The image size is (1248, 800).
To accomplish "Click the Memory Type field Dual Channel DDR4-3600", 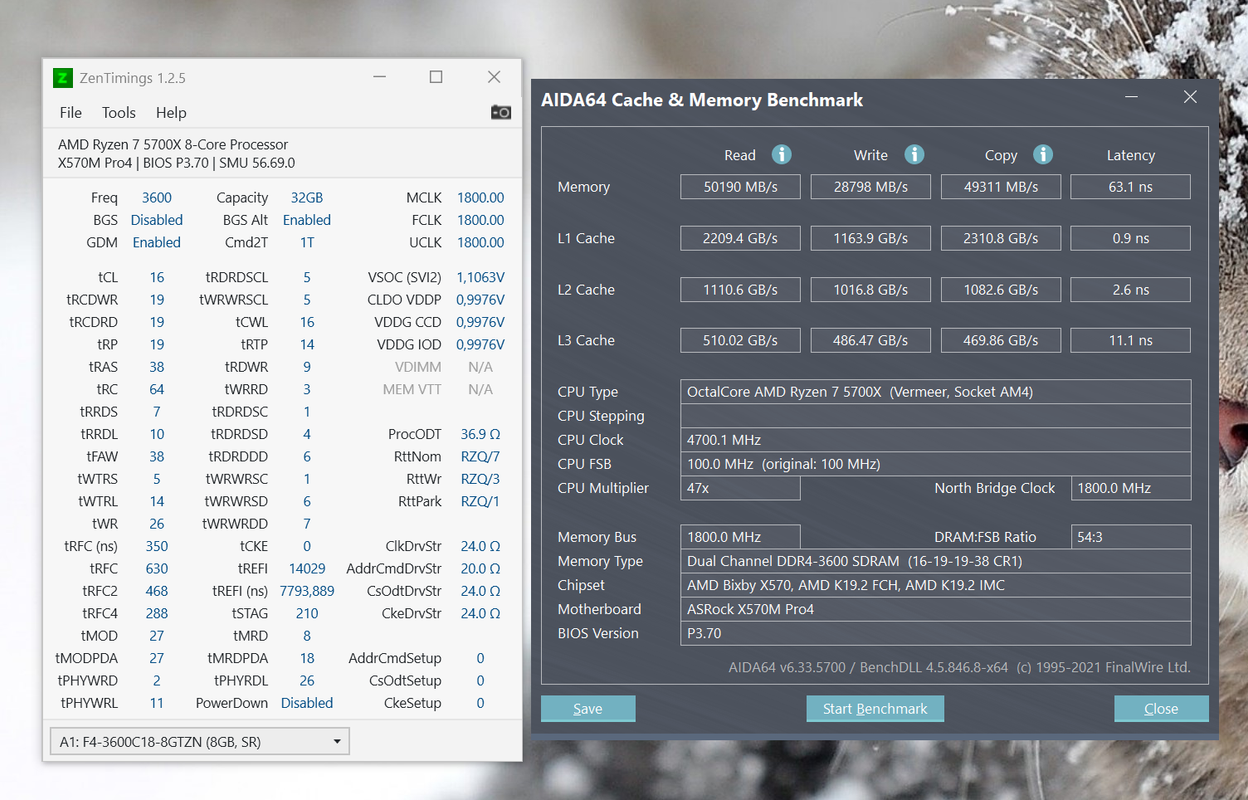I will coord(935,561).
